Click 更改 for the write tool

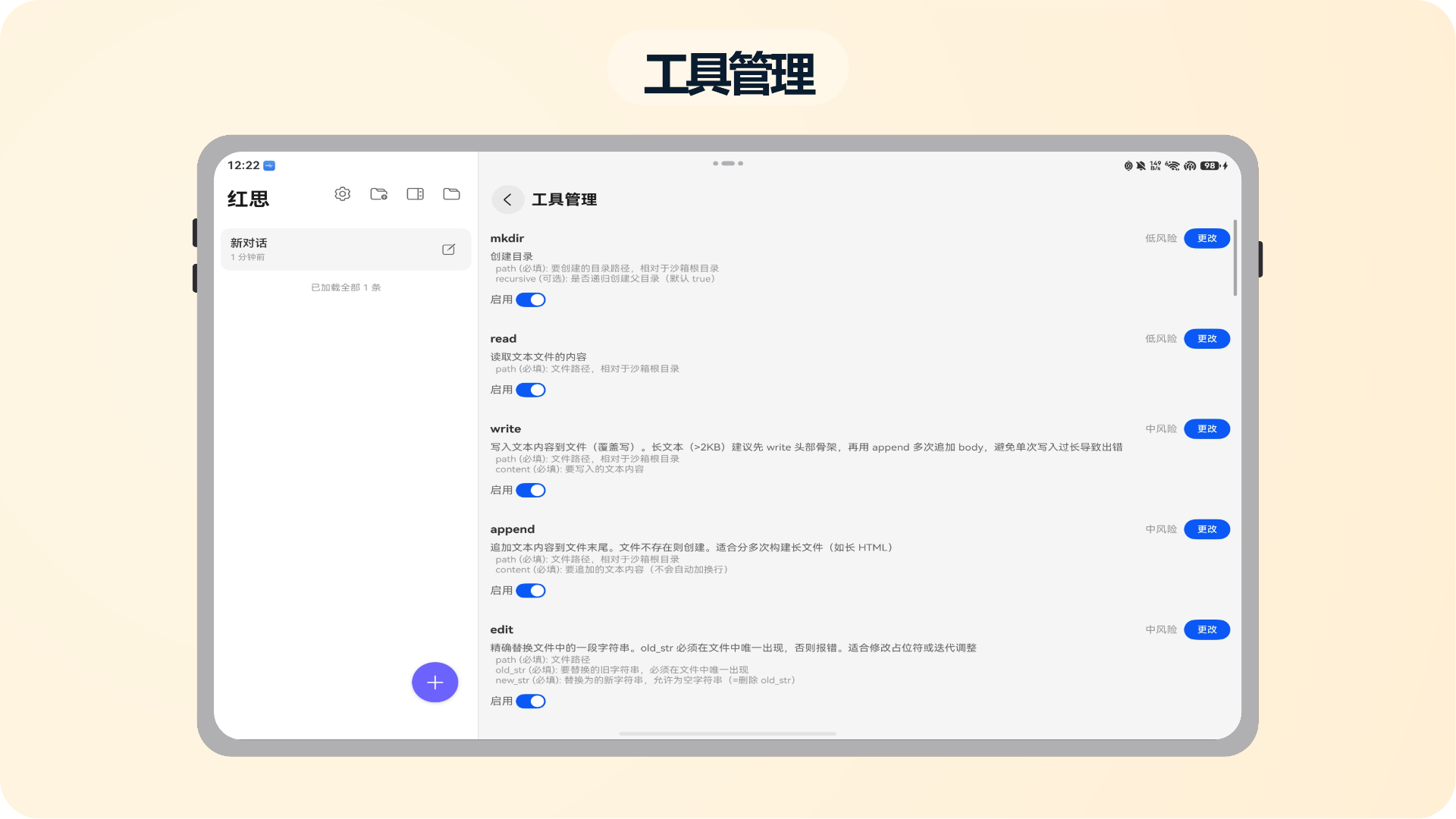point(1207,429)
